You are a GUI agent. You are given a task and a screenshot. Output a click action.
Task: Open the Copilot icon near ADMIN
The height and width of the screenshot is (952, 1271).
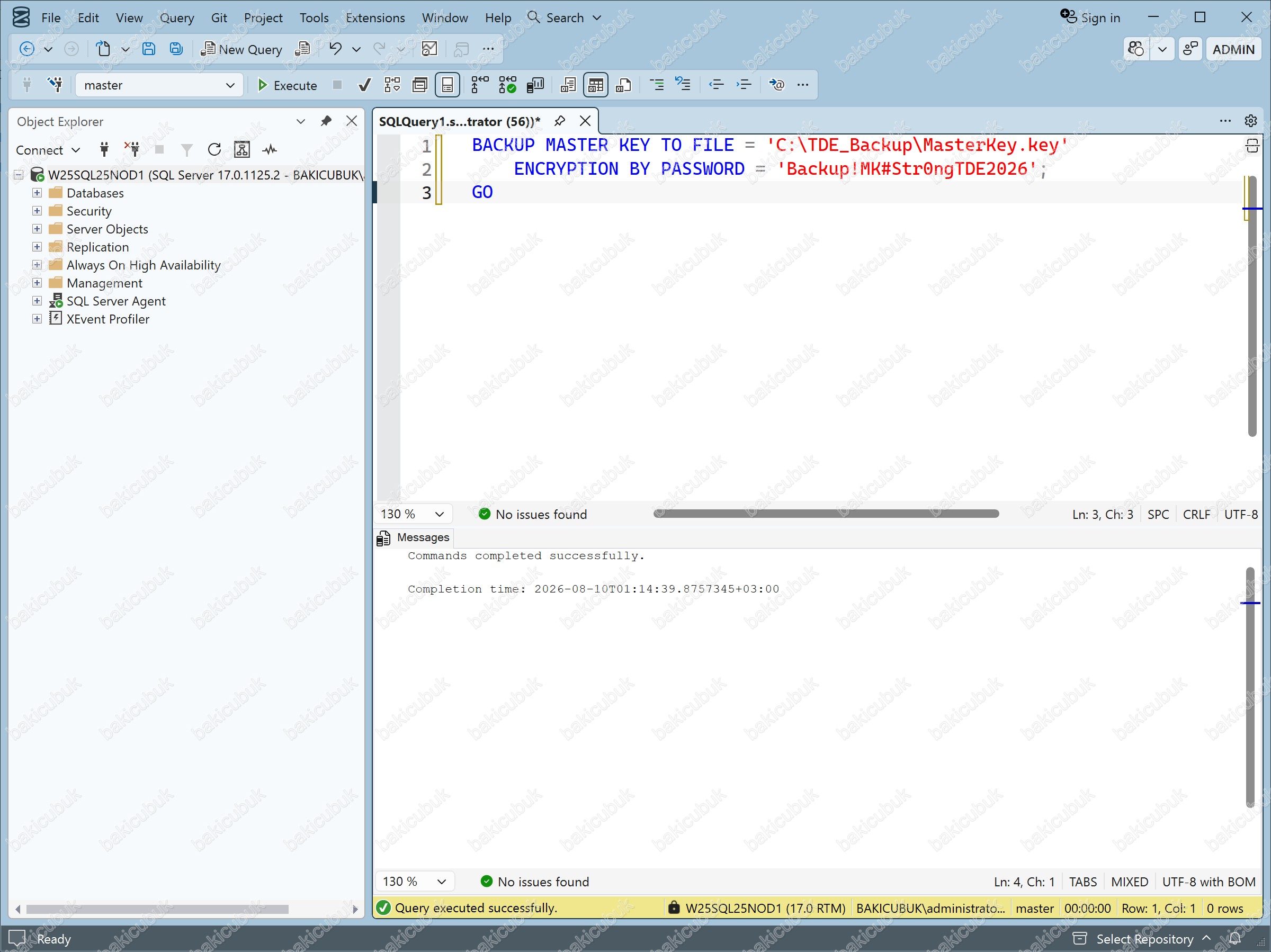(1135, 49)
